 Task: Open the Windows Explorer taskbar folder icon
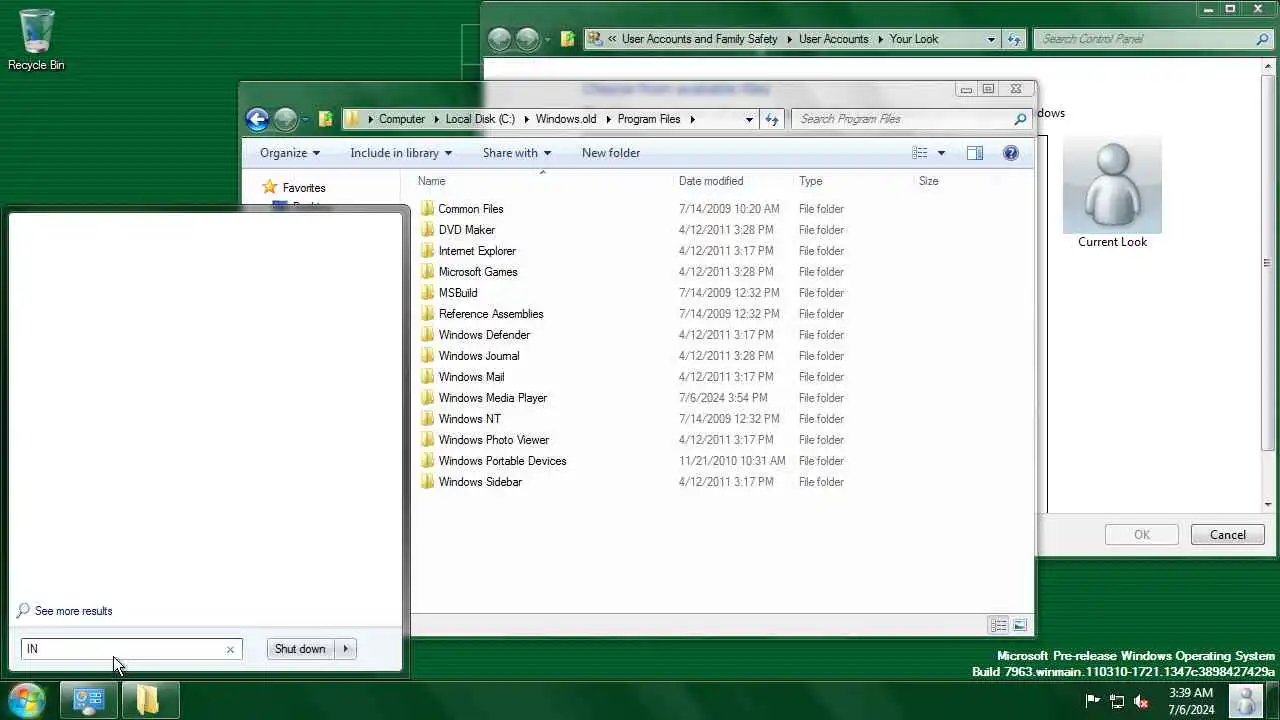[x=149, y=700]
